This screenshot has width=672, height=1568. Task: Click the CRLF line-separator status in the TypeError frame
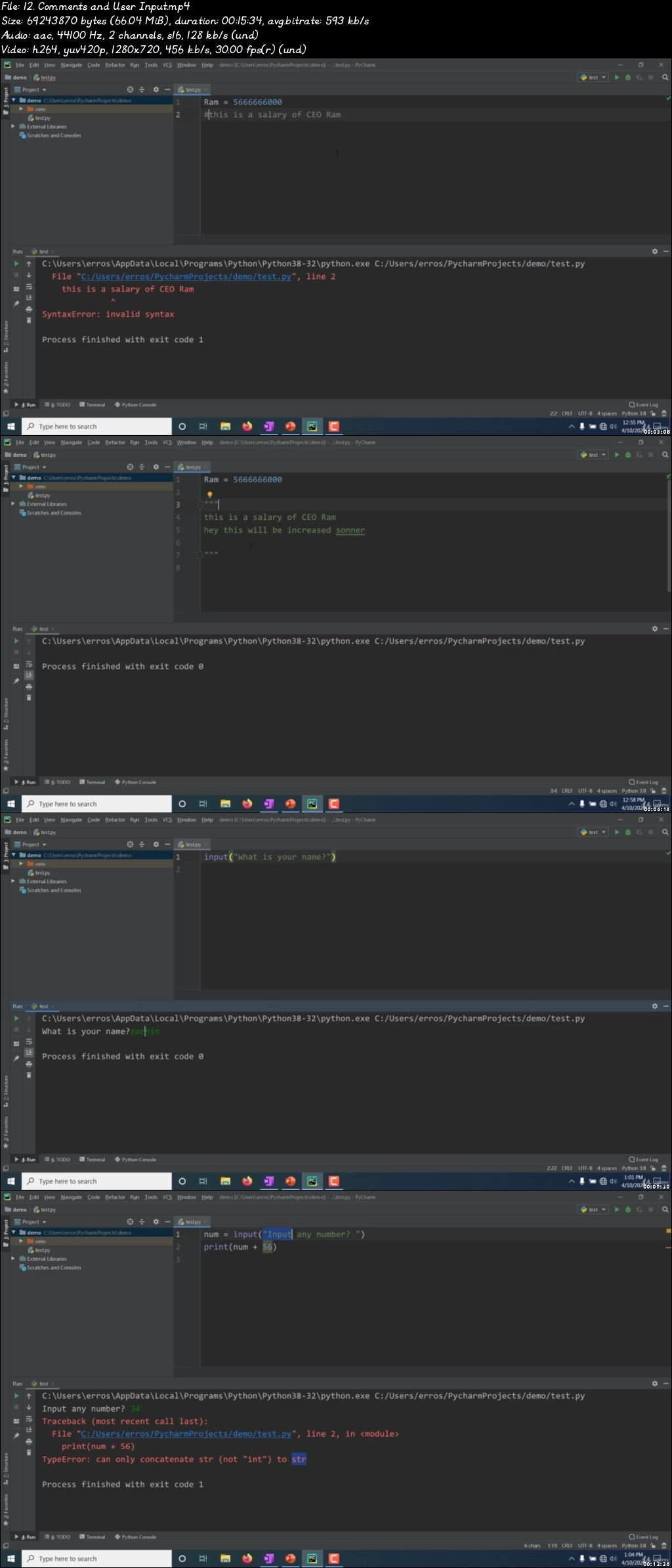[x=567, y=1546]
